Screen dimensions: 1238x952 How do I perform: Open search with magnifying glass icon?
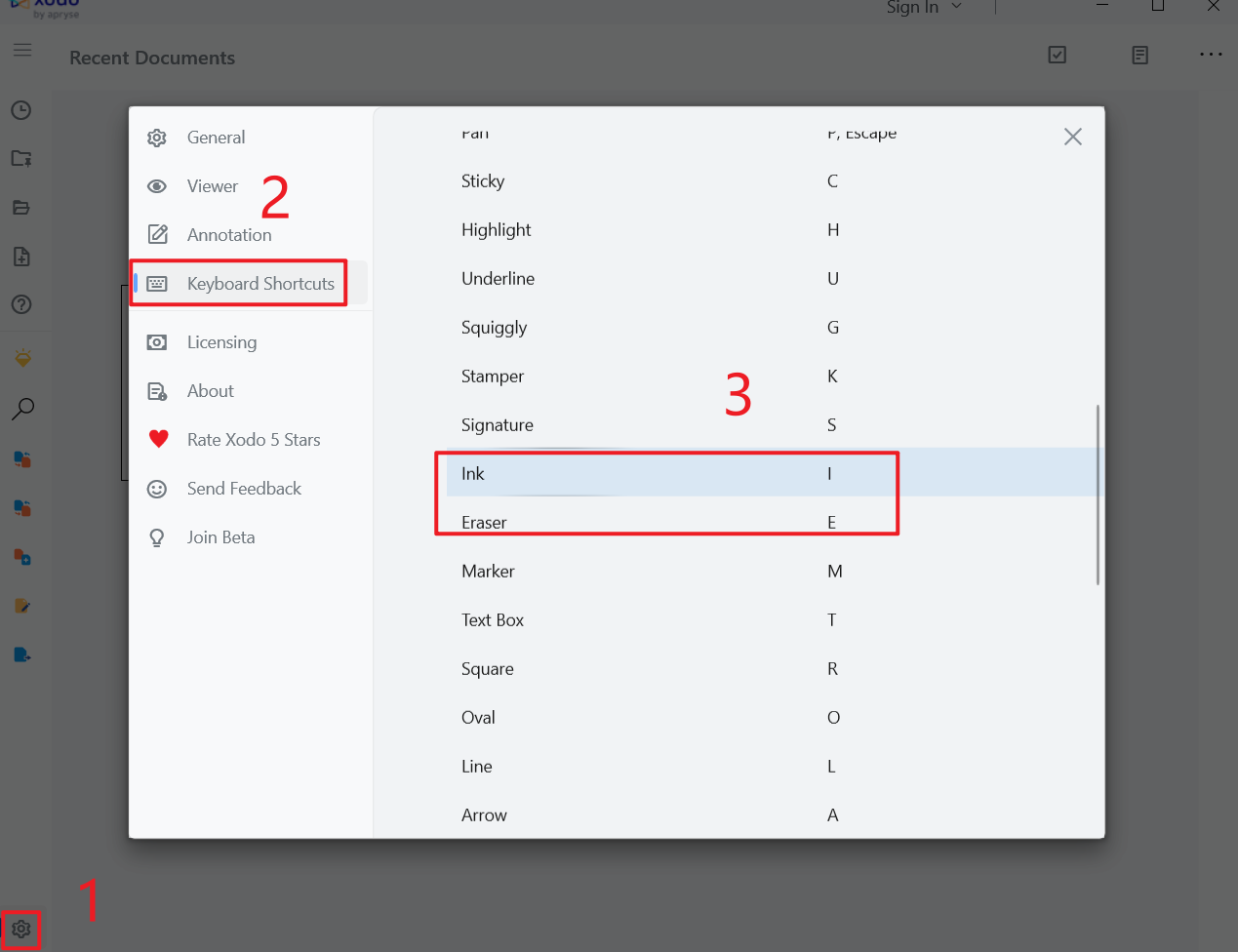click(22, 409)
